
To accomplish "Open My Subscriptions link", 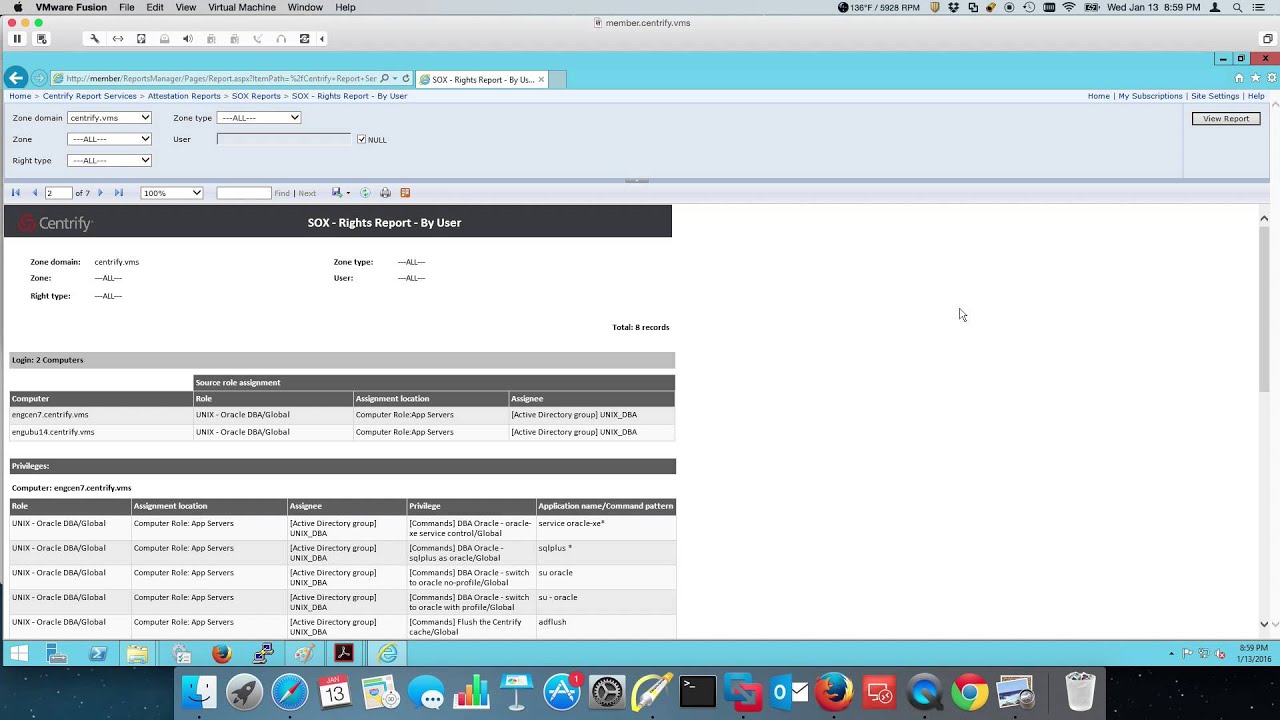I will click(1150, 96).
